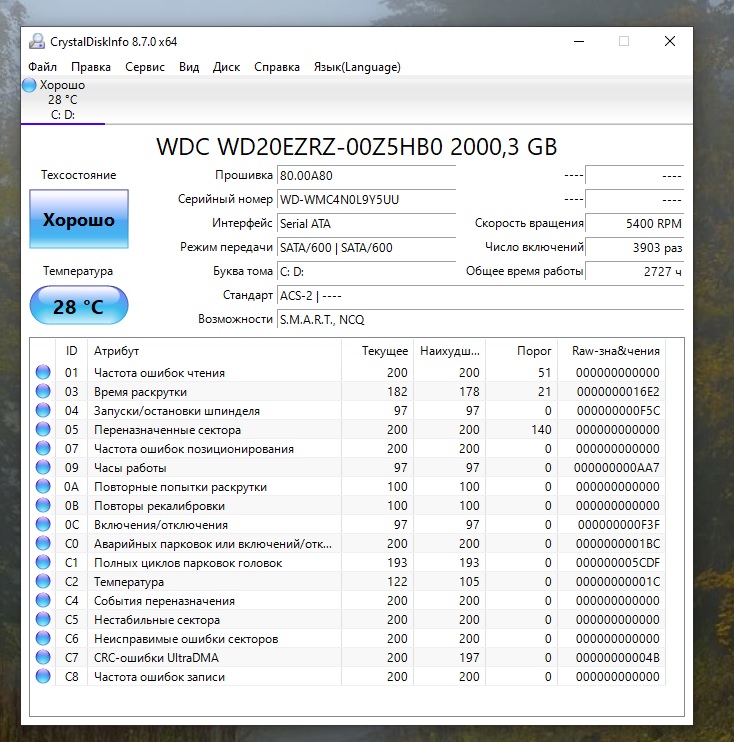This screenshot has width=734, height=742.
Task: Click the Текущее column header
Action: coord(378,351)
